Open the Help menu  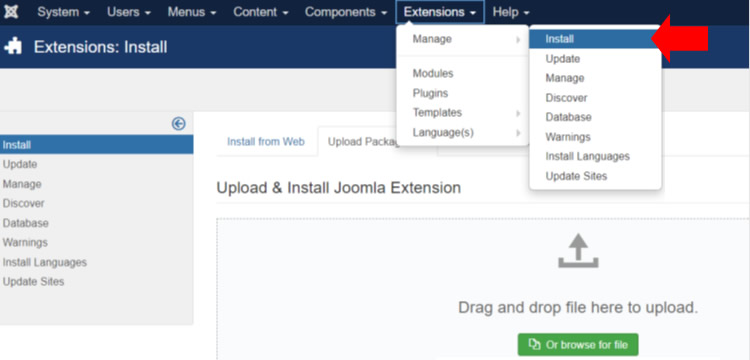point(511,12)
